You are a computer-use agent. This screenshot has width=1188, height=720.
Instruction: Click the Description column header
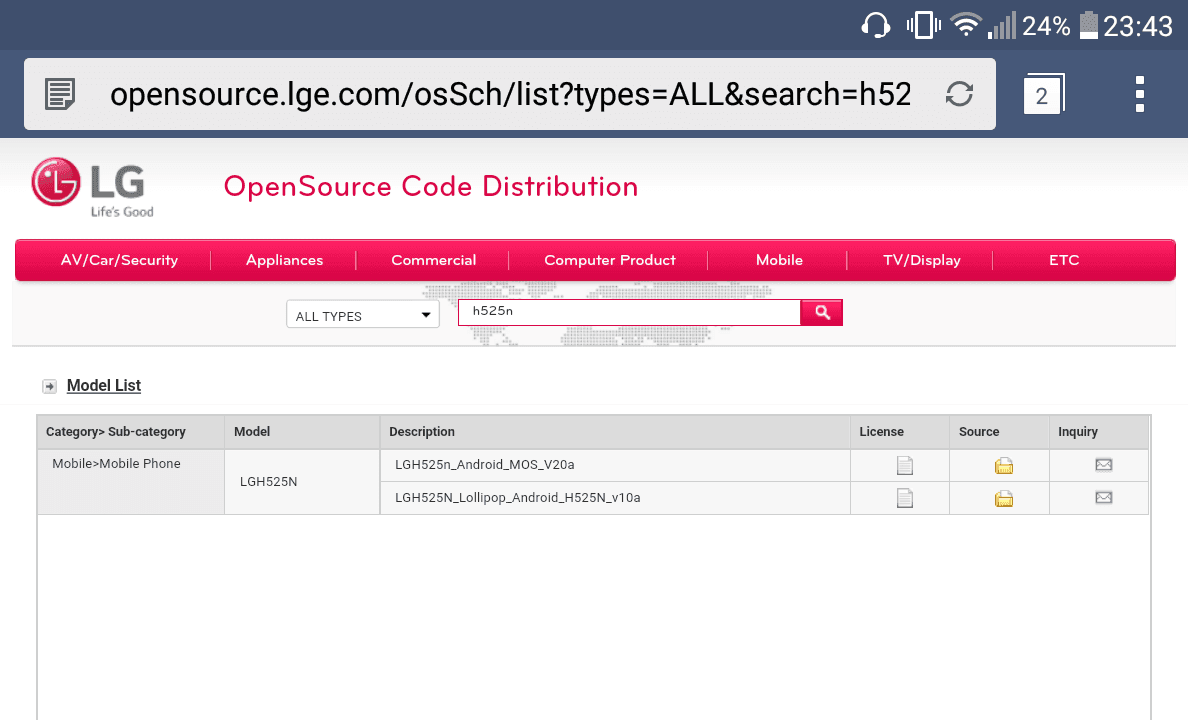pyautogui.click(x=614, y=432)
